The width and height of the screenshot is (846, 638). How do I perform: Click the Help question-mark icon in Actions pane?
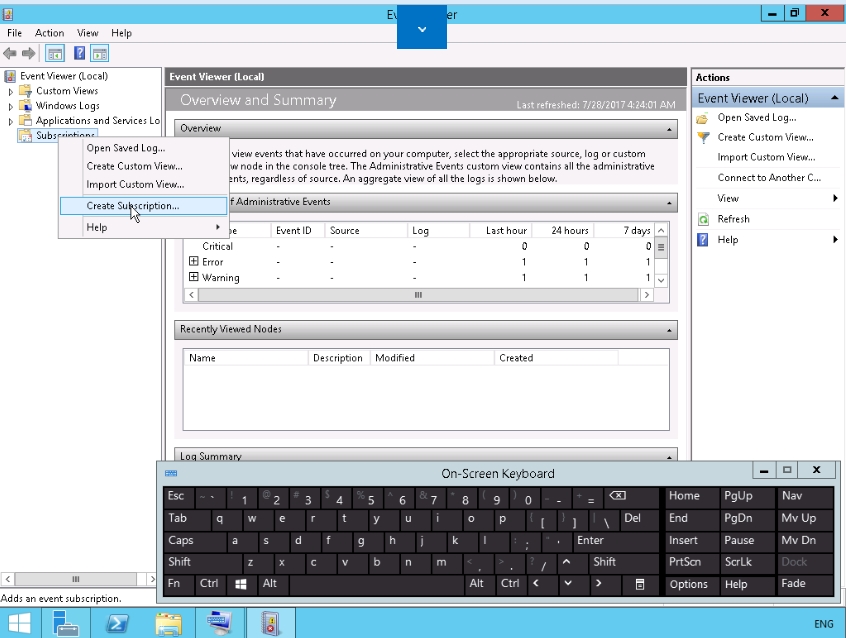click(x=702, y=240)
